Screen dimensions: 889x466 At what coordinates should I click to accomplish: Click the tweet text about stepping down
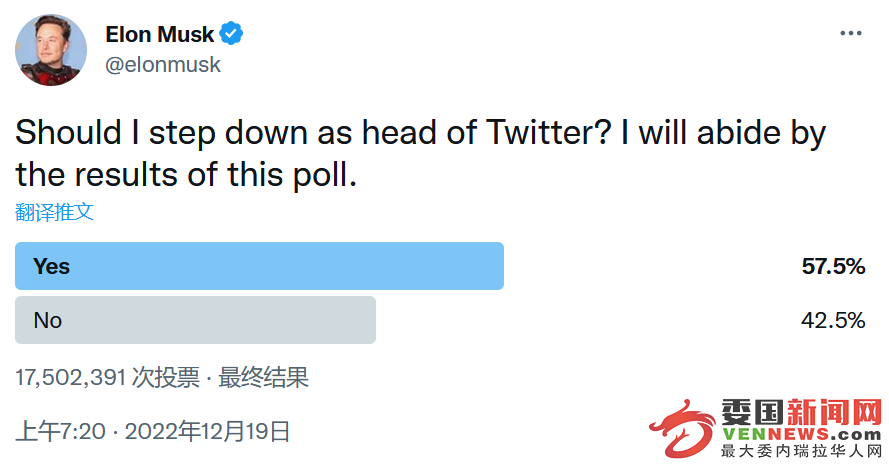[421, 153]
